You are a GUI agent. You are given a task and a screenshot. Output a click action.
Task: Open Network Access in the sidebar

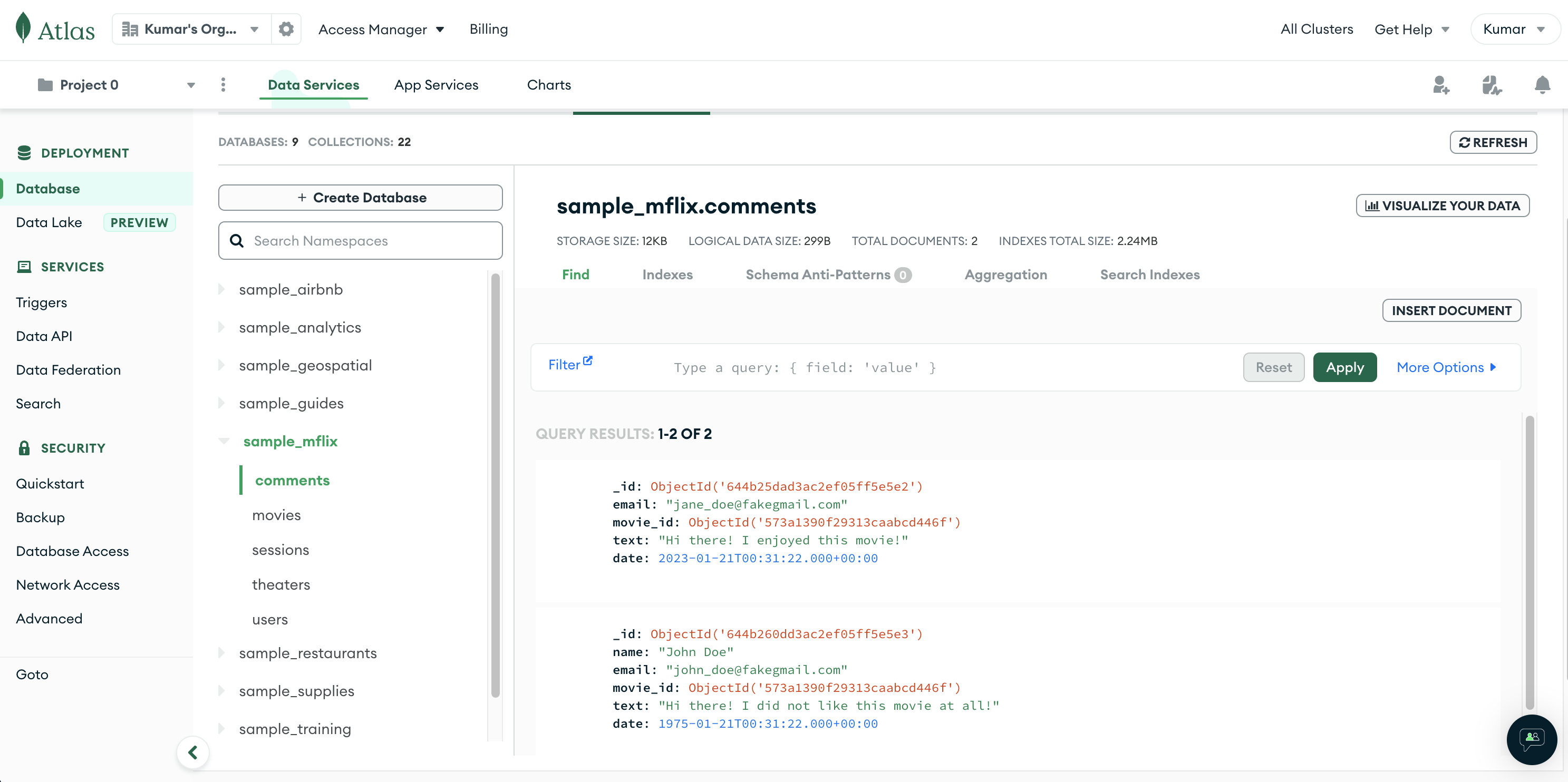67,584
